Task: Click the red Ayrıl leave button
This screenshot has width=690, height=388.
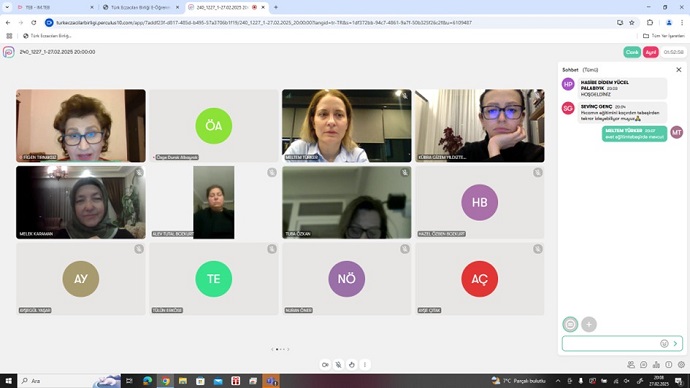Action: pyautogui.click(x=650, y=52)
